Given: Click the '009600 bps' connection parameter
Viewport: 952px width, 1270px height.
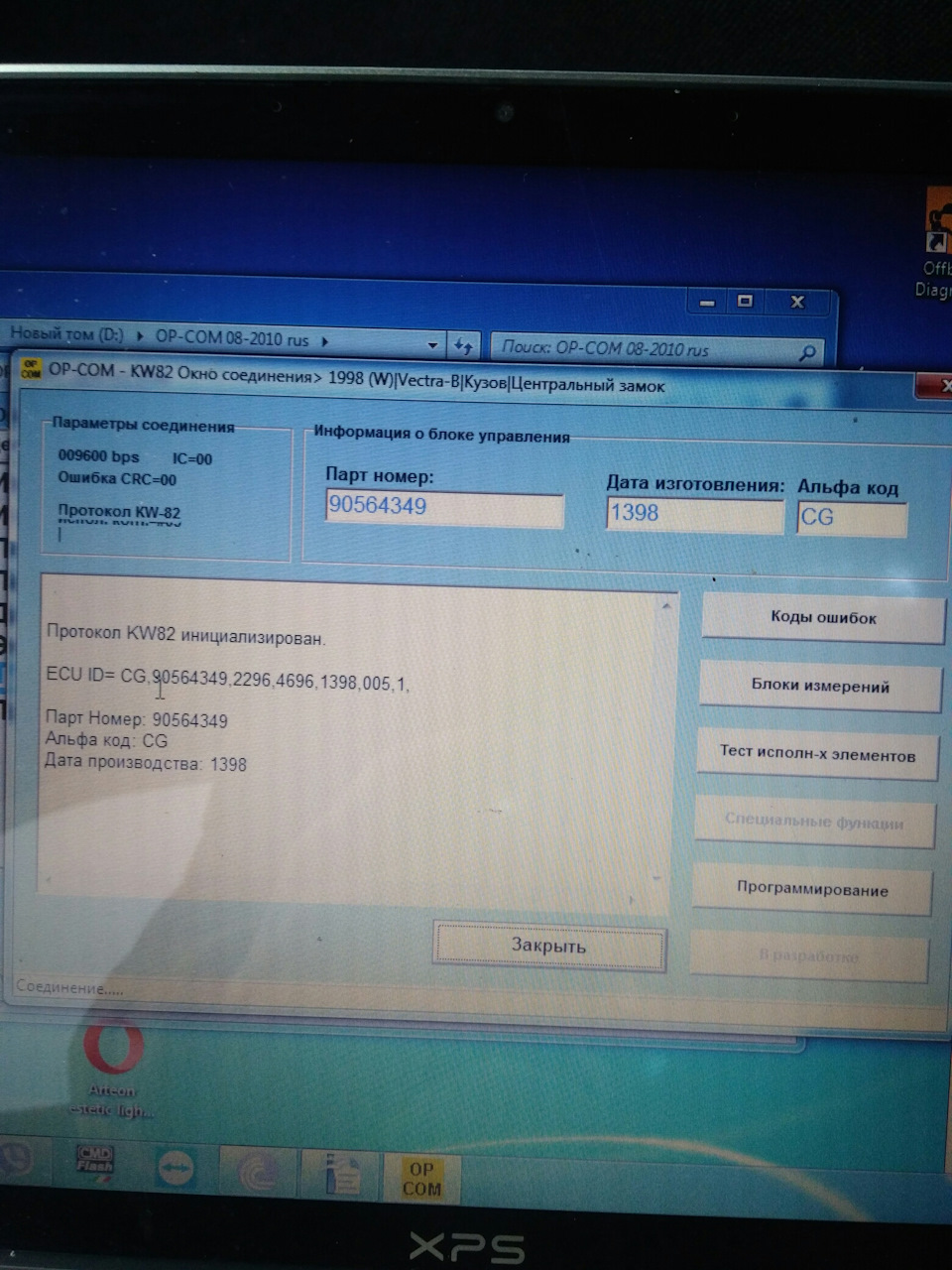Looking at the screenshot, I should point(98,456).
